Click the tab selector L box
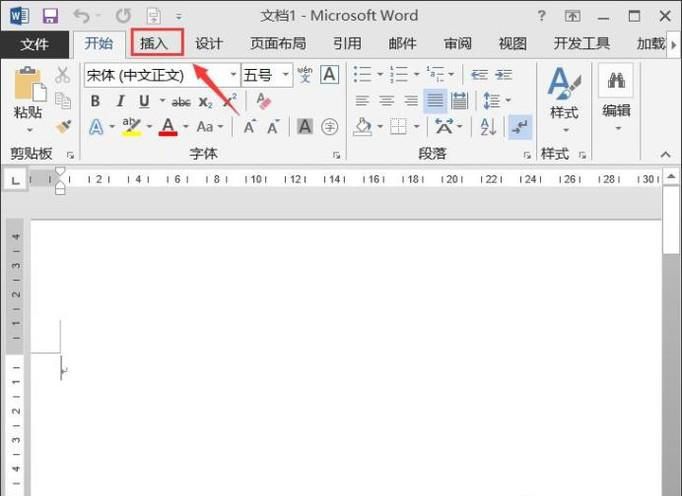682x496 pixels. click(x=15, y=180)
